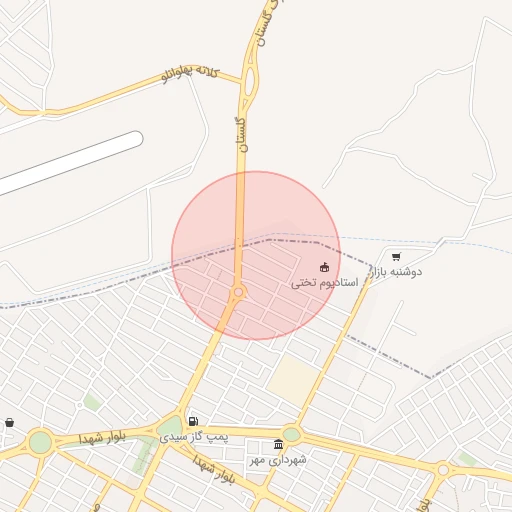Click the shopping cart icon above دوشنبه بازار

pos(396,257)
